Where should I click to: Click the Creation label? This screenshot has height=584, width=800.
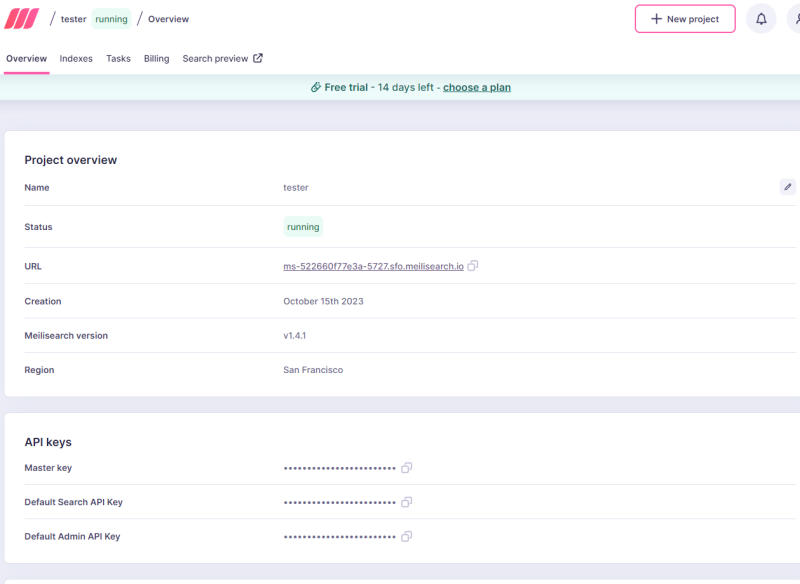point(43,301)
